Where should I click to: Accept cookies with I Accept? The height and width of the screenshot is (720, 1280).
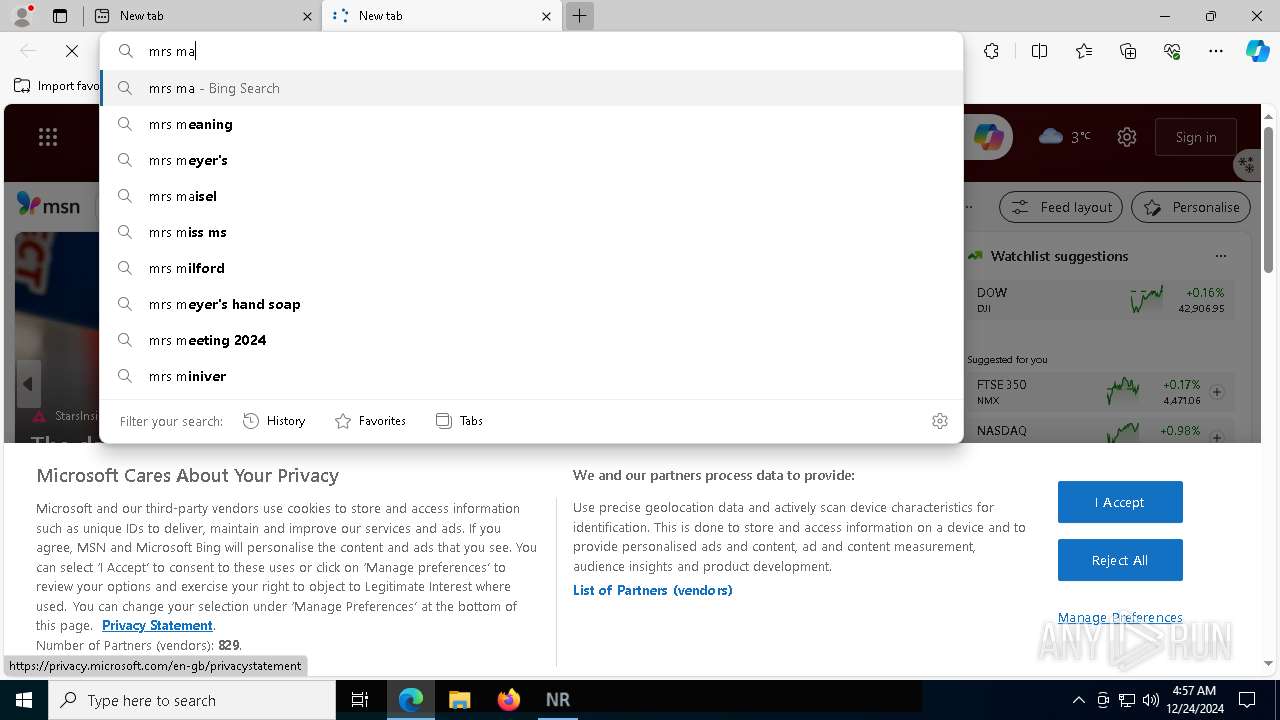pyautogui.click(x=1120, y=502)
